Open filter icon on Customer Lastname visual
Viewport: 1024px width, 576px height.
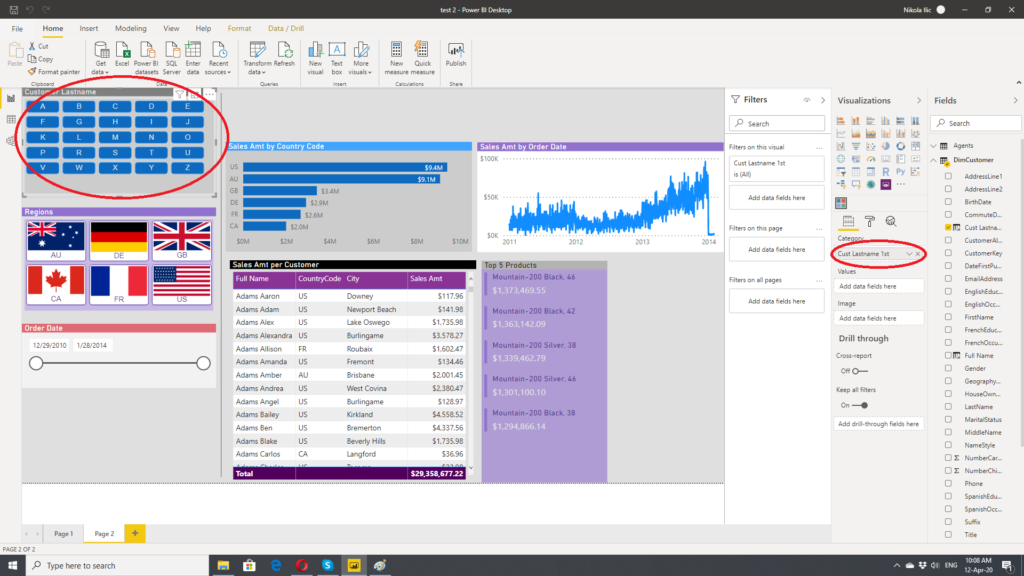[180, 94]
